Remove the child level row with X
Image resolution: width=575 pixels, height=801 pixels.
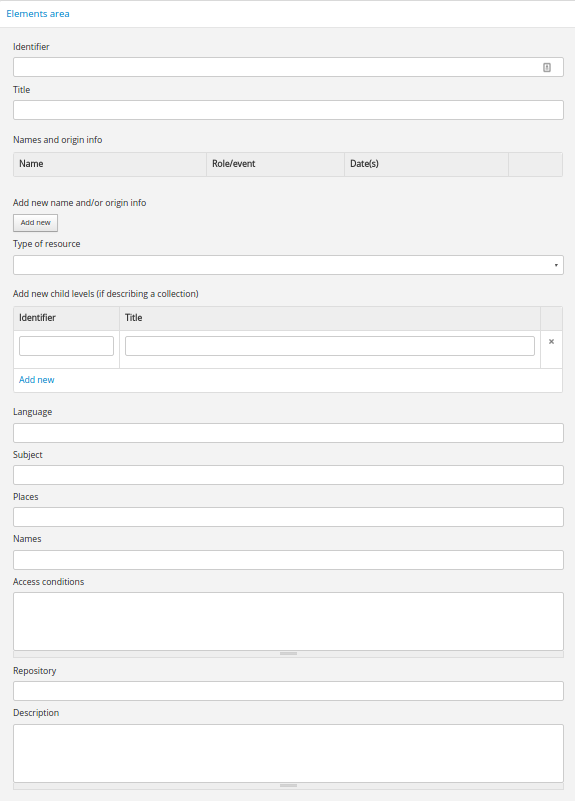click(551, 342)
